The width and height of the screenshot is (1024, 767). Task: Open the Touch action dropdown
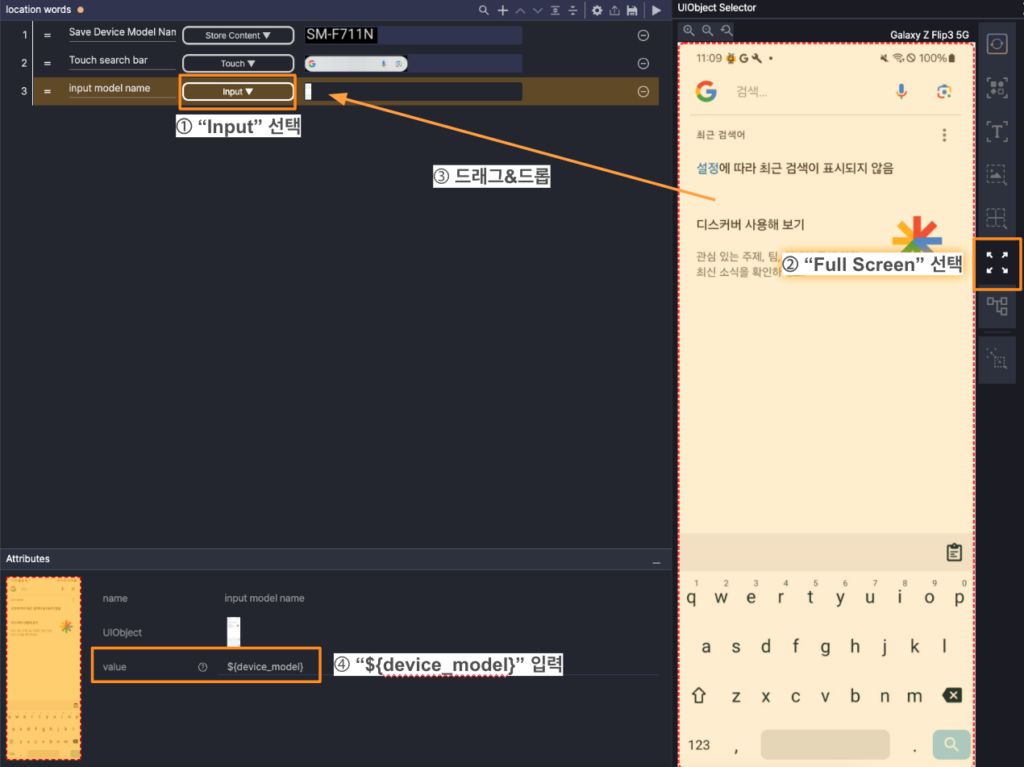pyautogui.click(x=238, y=64)
